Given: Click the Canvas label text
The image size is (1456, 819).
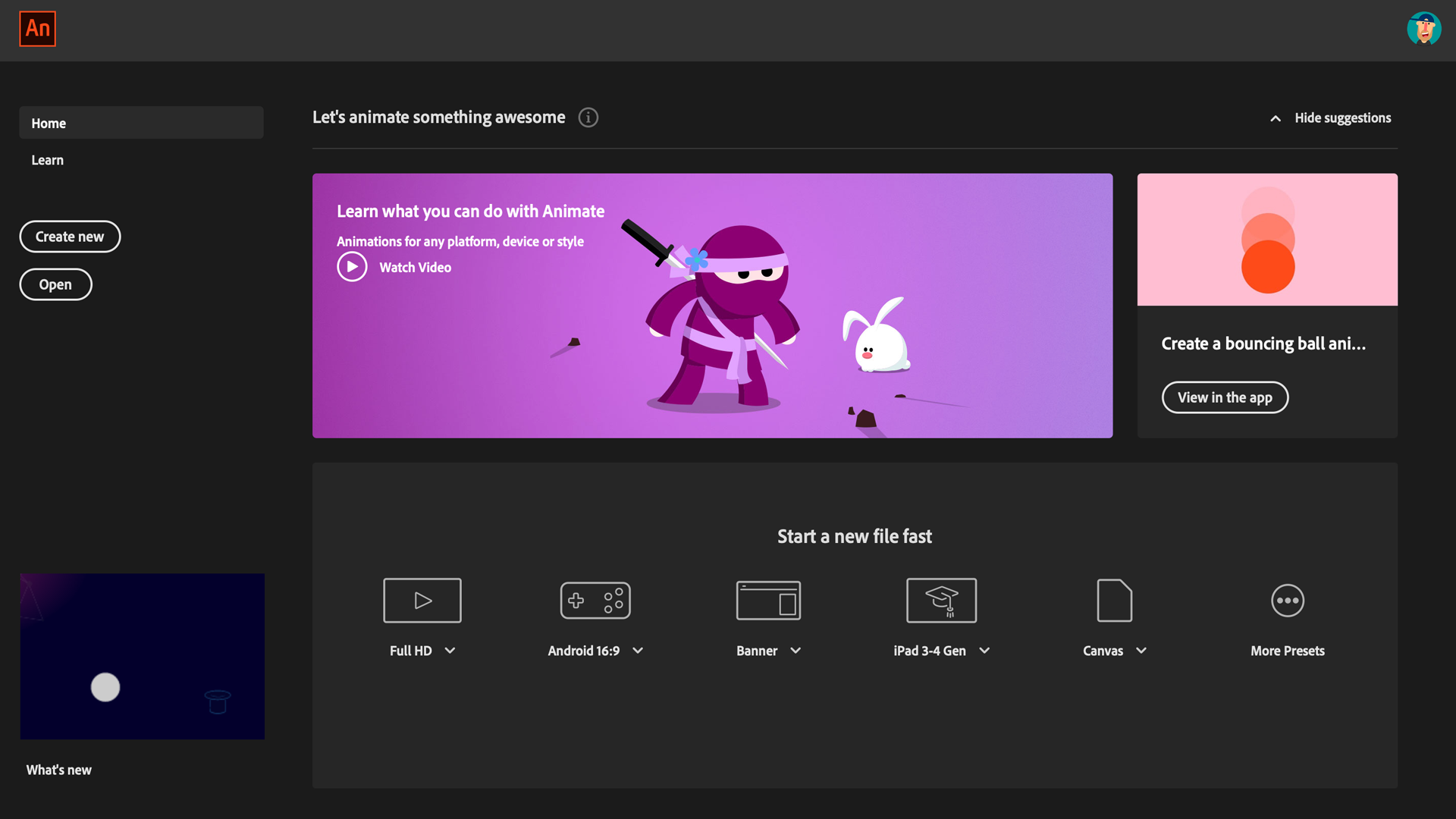Looking at the screenshot, I should 1103,651.
